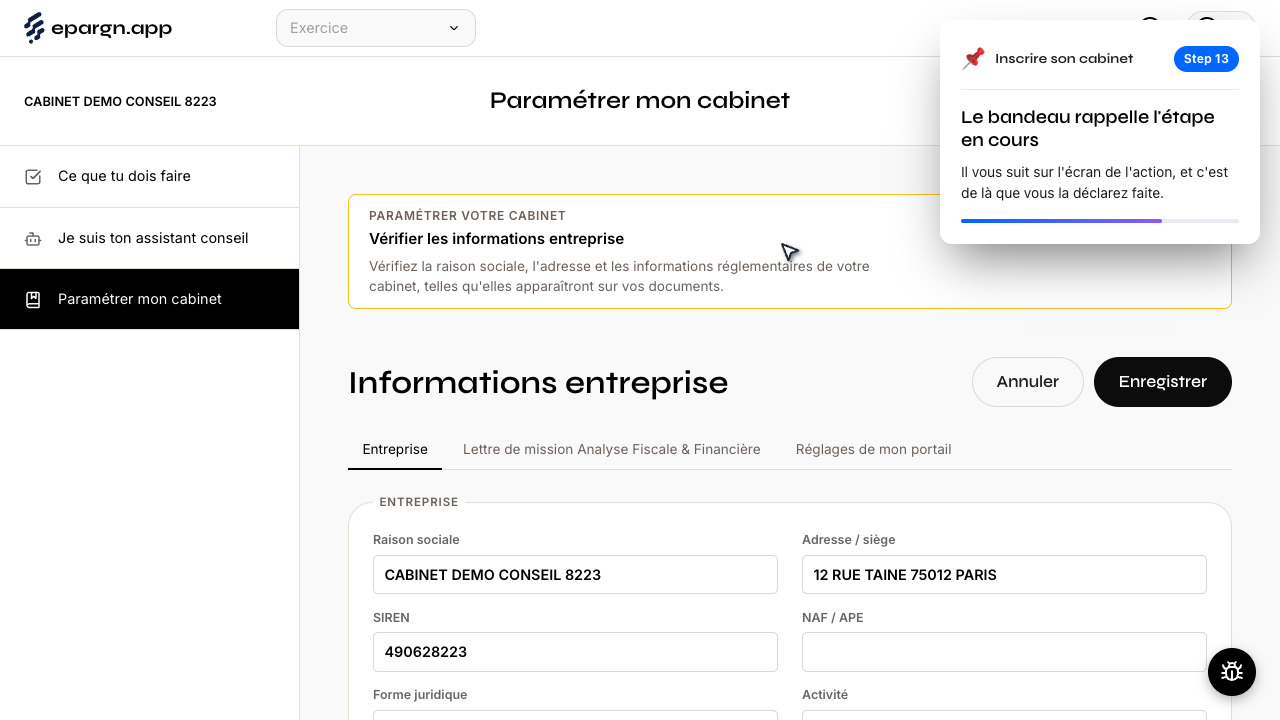Open the Exercice dropdown
Viewport: 1280px width, 720px height.
pos(376,28)
